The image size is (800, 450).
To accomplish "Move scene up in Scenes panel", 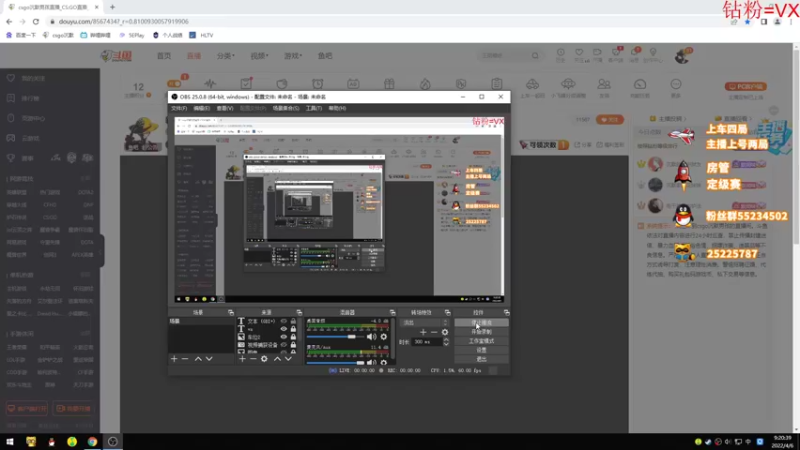I will click(x=198, y=359).
